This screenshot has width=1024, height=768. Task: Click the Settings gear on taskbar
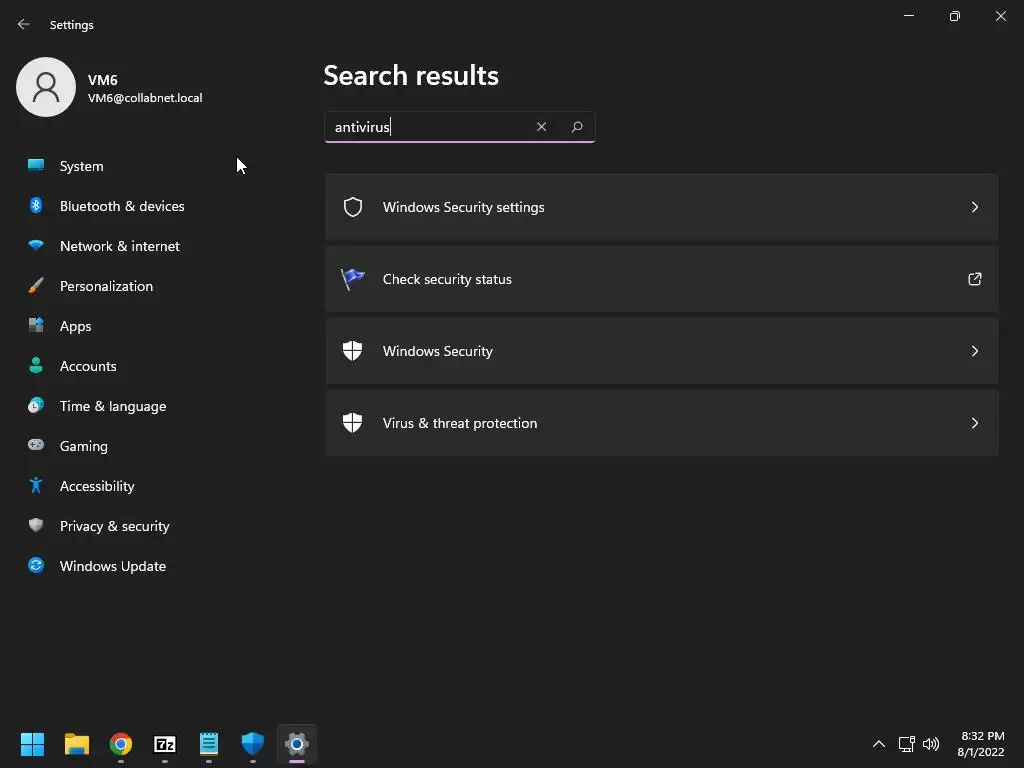(296, 744)
